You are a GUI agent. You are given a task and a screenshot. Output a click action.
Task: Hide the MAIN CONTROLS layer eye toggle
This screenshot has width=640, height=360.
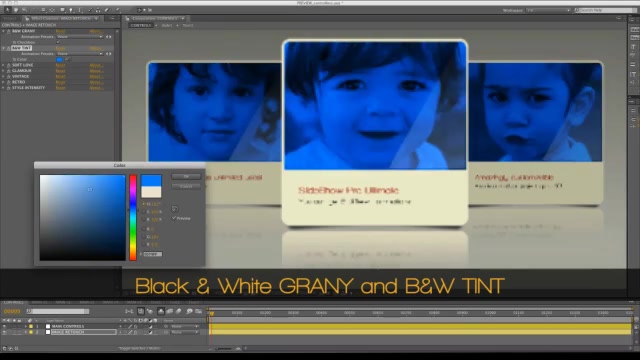click(x=4, y=327)
